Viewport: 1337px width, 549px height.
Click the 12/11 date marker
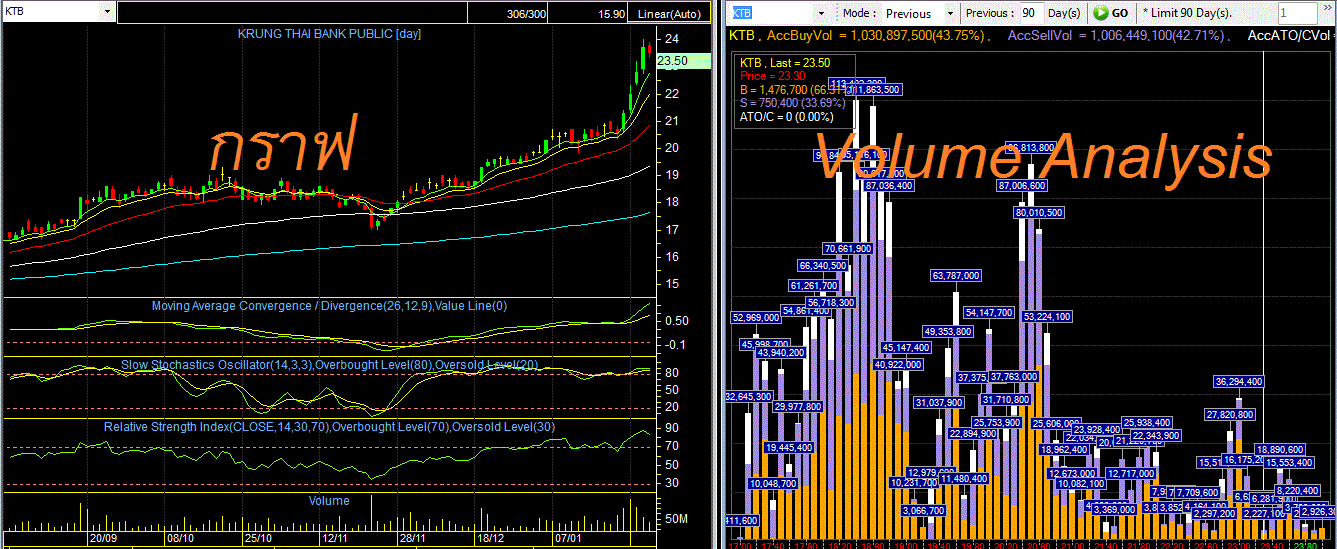[x=334, y=537]
